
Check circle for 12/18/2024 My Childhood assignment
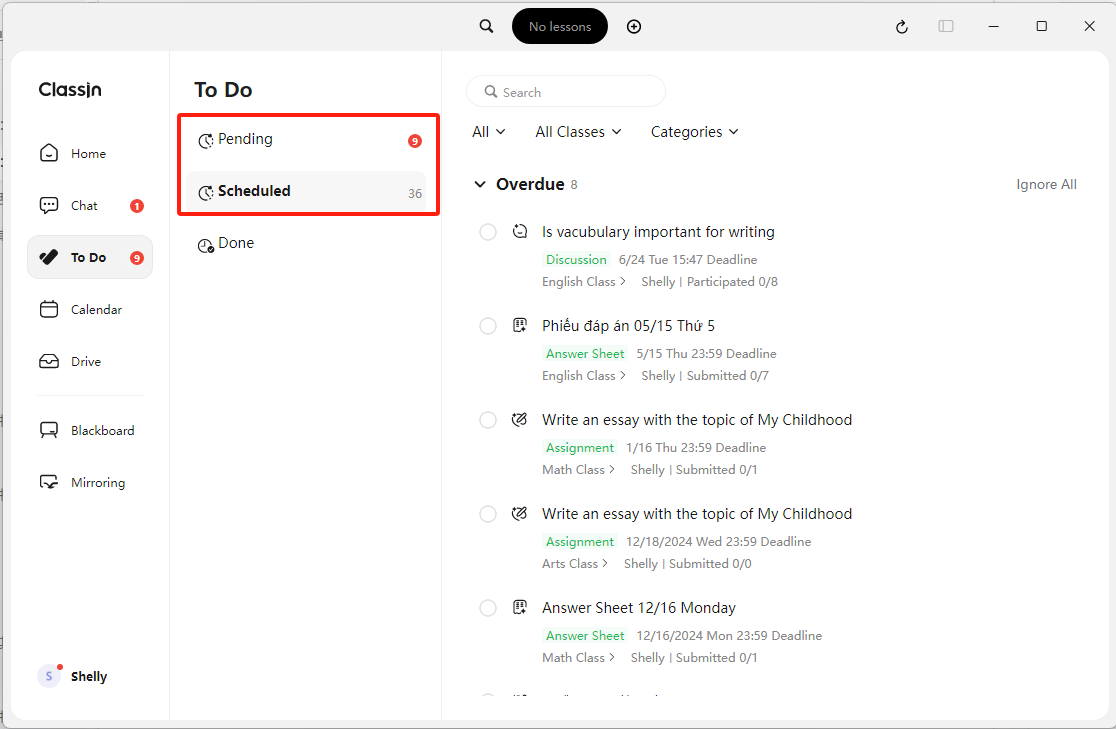(488, 514)
